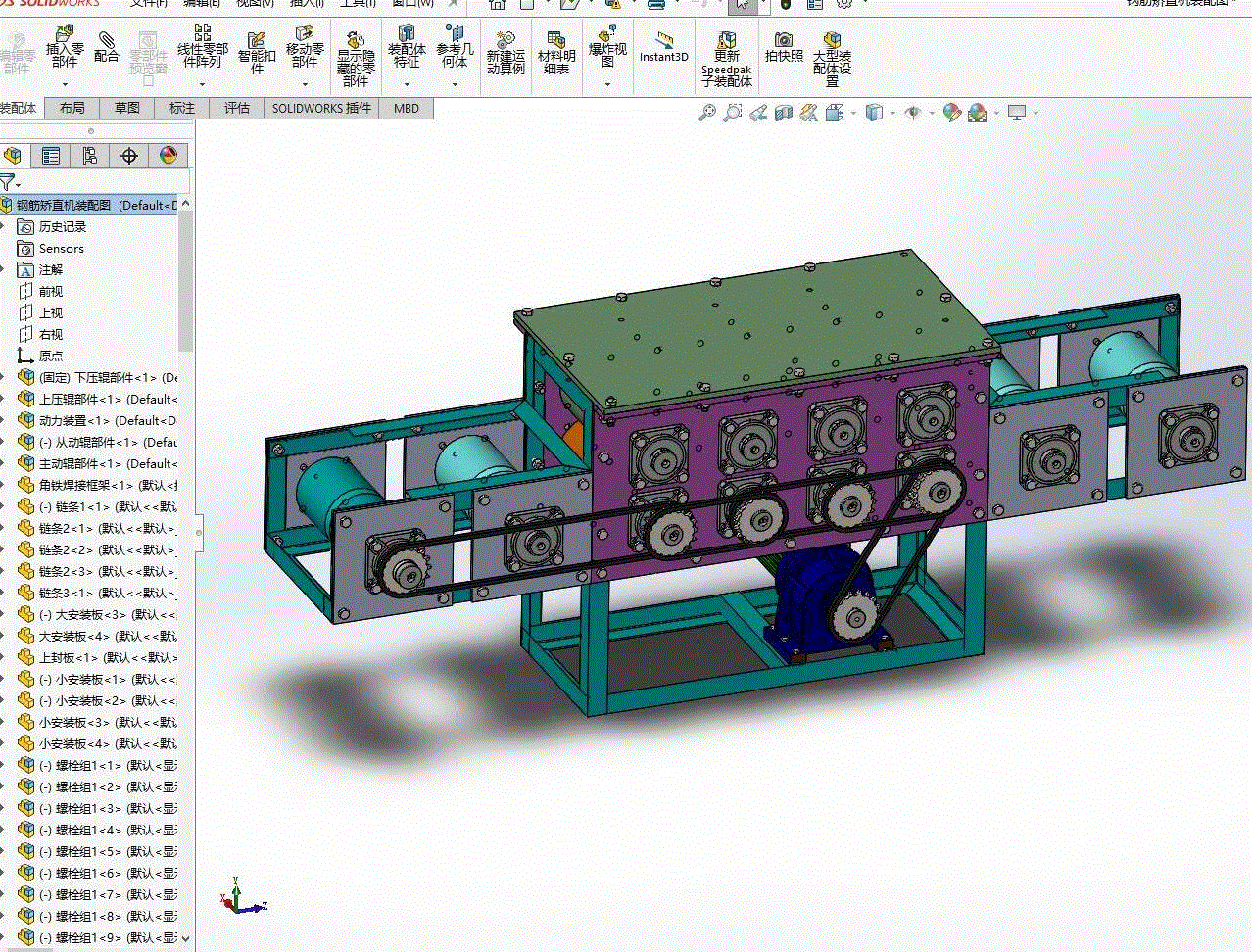Click the 智能扣件 (Smart Fasteners) tool

click(257, 52)
